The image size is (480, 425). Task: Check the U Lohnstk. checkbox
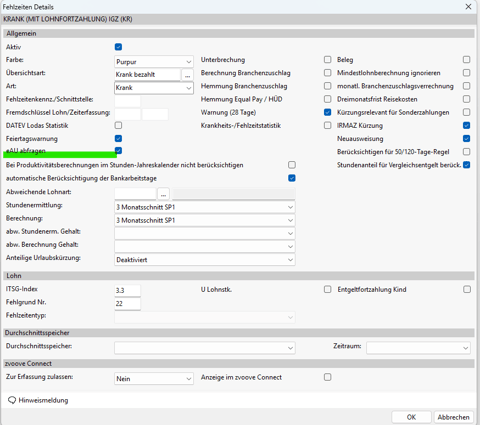pyautogui.click(x=328, y=289)
